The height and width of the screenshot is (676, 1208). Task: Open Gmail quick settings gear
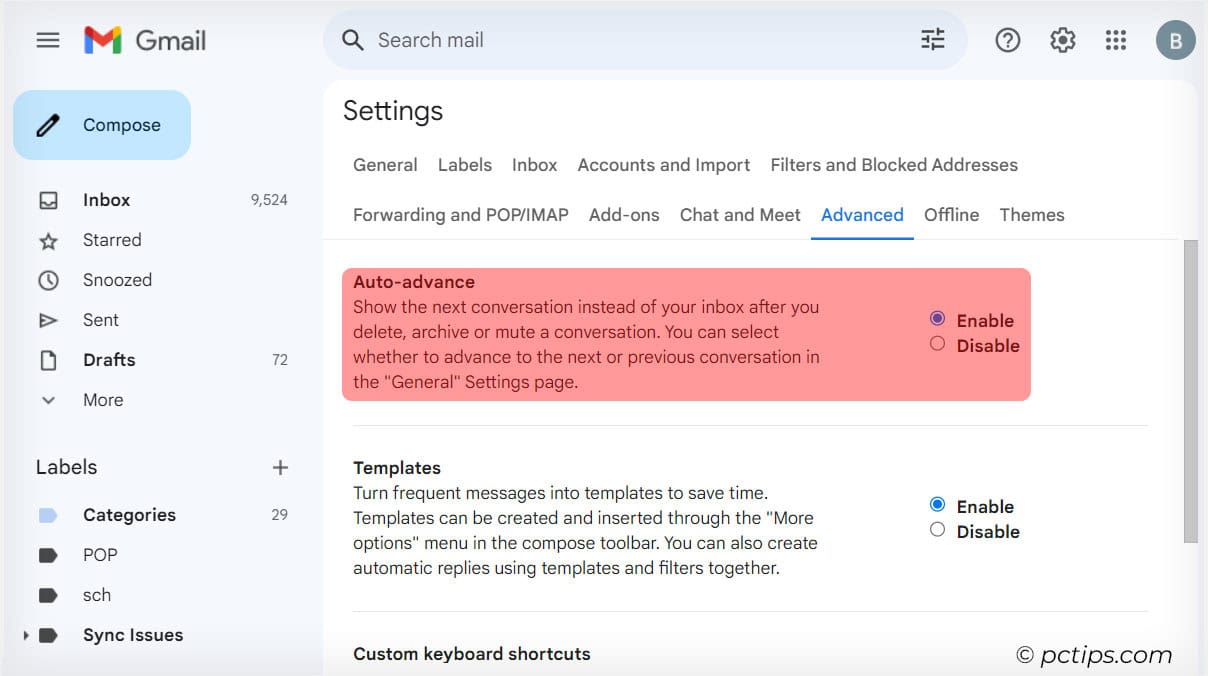pyautogui.click(x=1062, y=40)
